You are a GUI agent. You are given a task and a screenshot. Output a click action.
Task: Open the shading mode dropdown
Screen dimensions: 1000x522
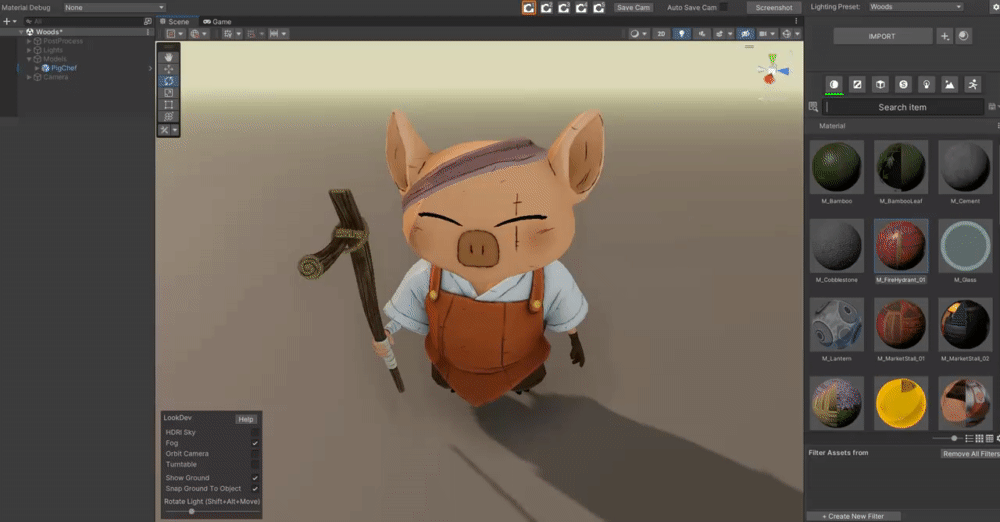click(638, 34)
